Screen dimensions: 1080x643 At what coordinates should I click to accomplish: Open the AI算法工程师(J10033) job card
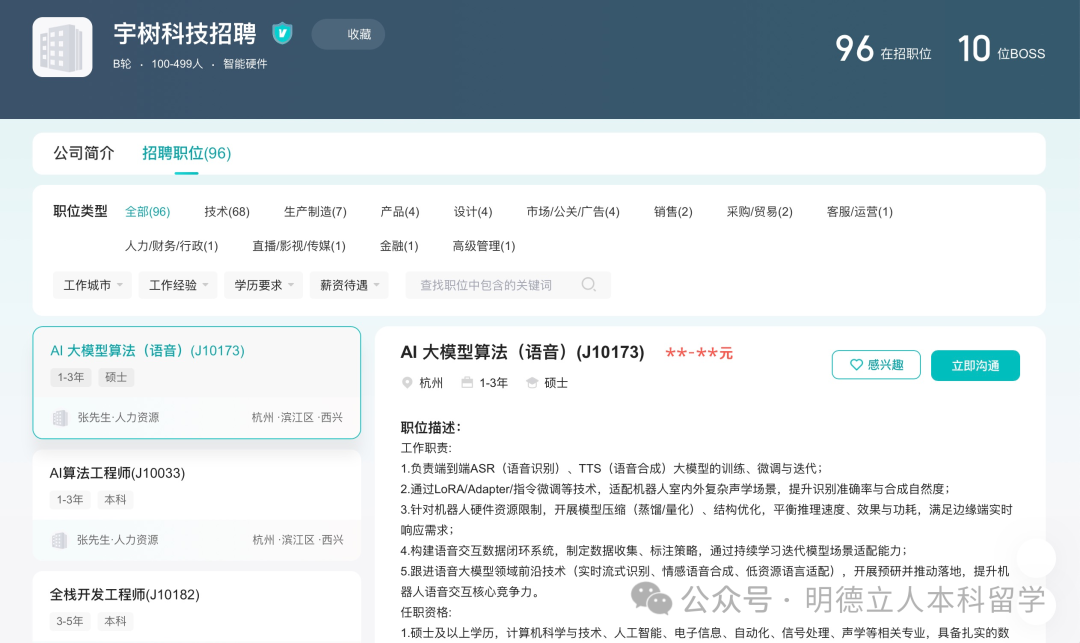pos(197,505)
